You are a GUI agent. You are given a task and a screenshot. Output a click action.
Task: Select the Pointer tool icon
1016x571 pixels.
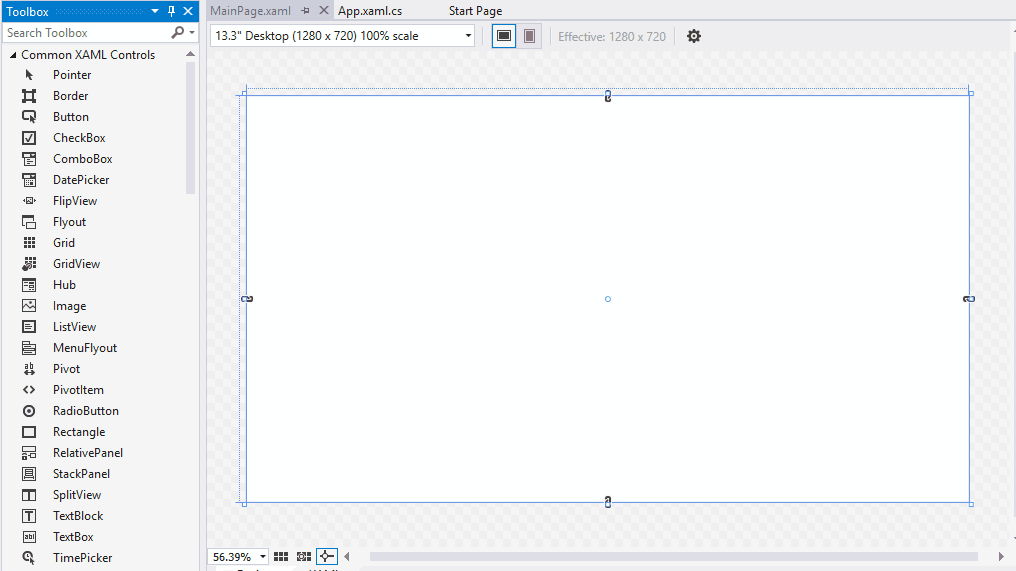(29, 75)
